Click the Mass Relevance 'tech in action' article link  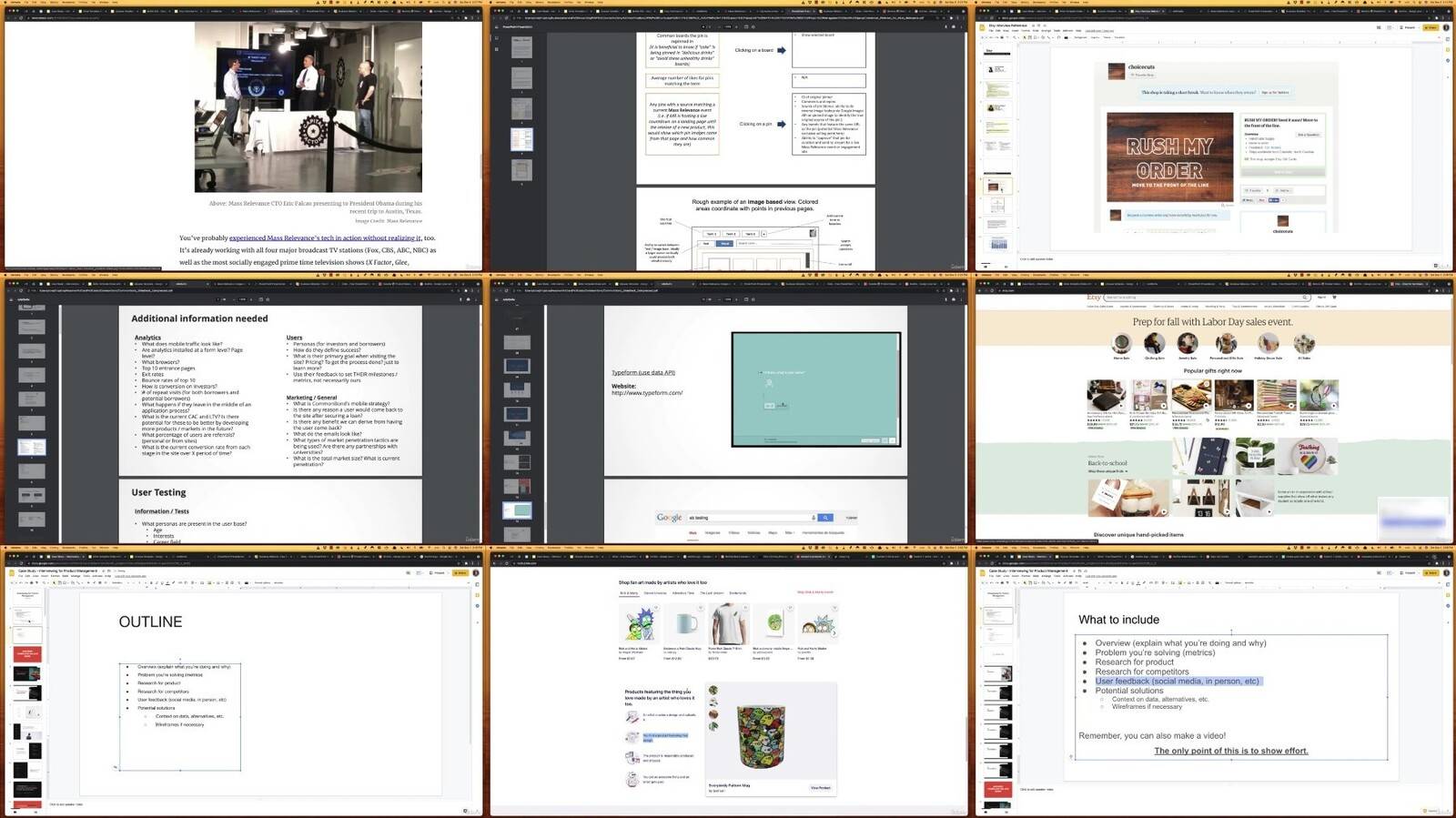pos(325,237)
